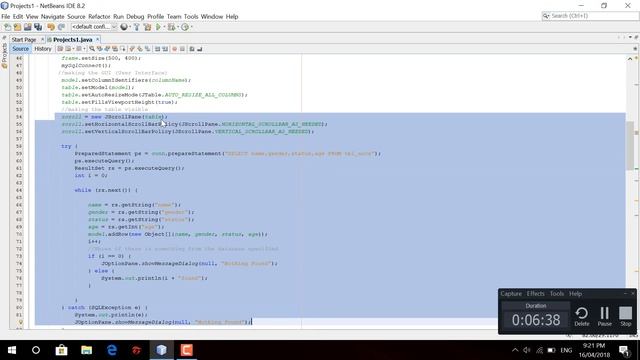Click the Undo toolbar icon

pyautogui.click(x=51, y=27)
